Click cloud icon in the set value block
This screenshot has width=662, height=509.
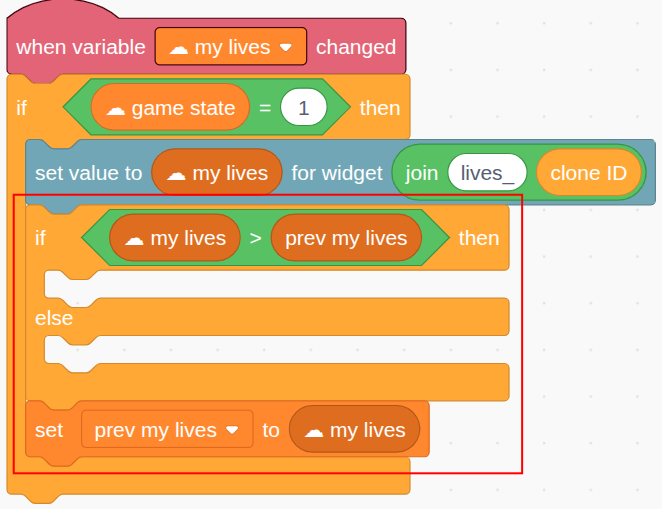(x=176, y=175)
